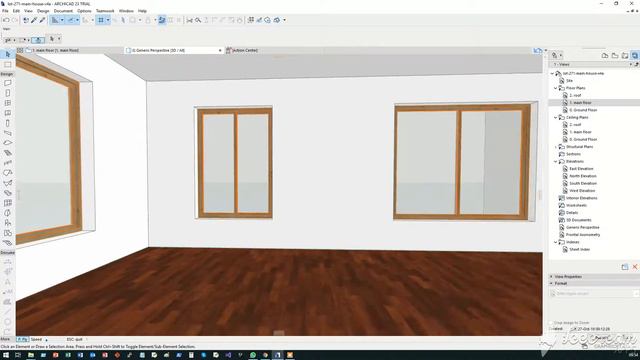Open the Design menu
This screenshot has width=640, height=360.
tap(43, 11)
